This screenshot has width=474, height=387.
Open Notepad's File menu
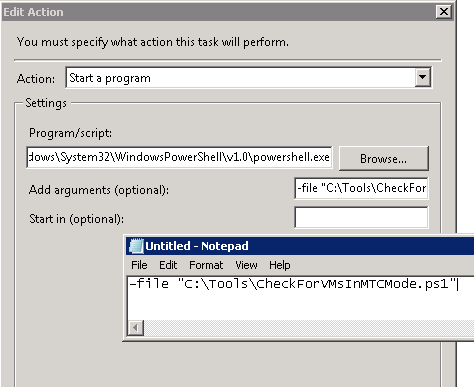[139, 265]
